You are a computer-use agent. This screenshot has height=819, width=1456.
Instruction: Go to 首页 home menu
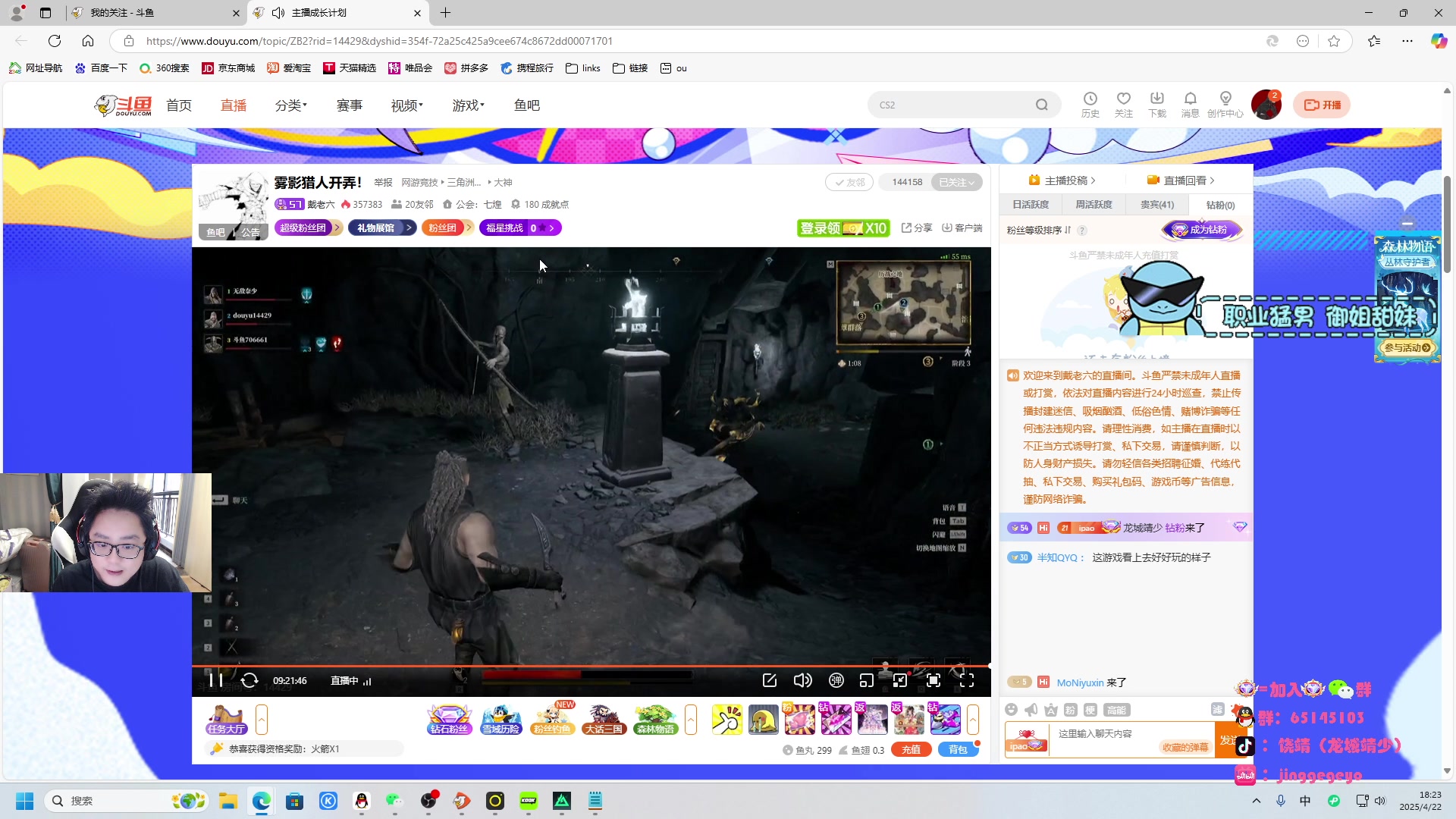(x=179, y=105)
